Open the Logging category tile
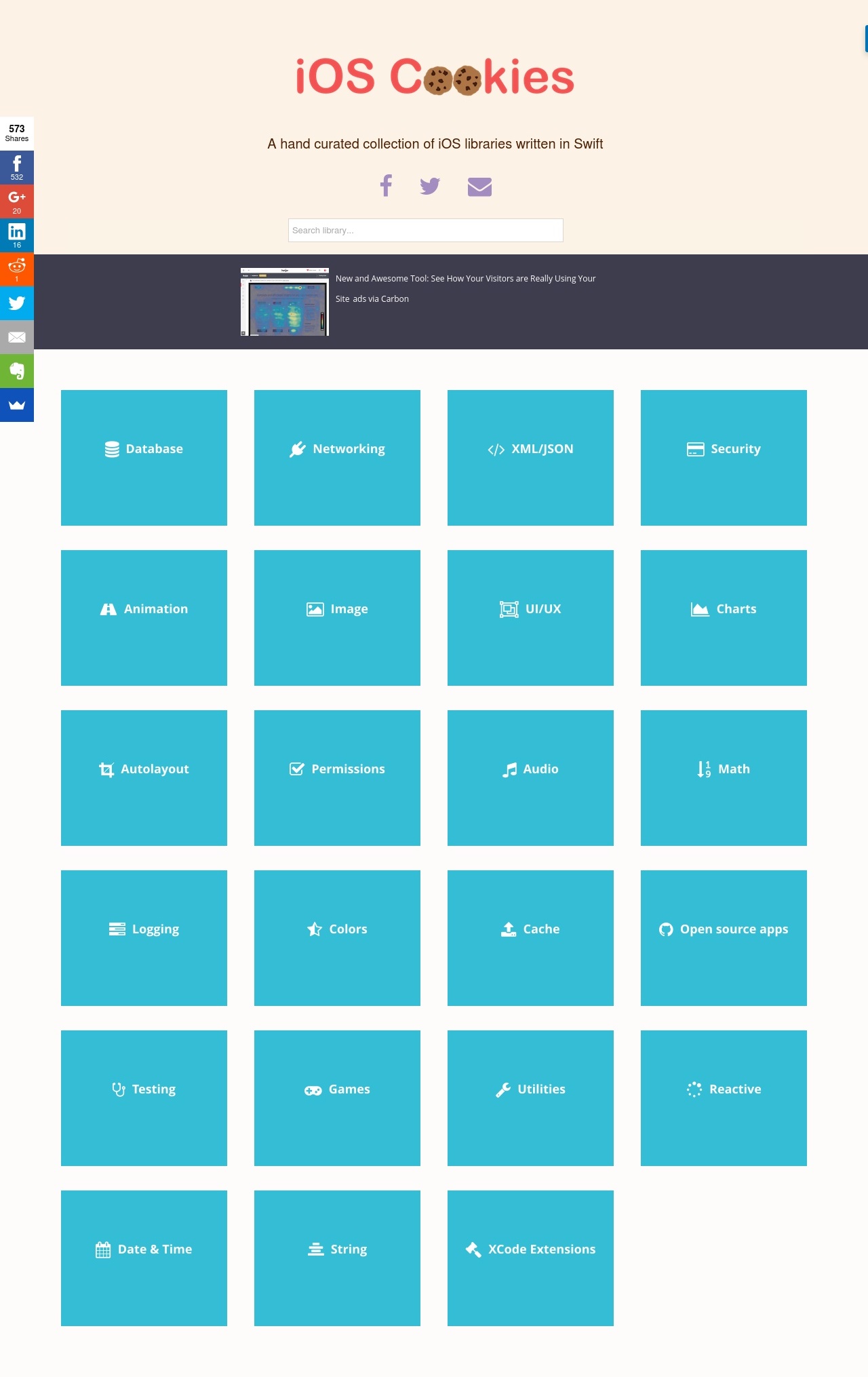 [x=144, y=938]
